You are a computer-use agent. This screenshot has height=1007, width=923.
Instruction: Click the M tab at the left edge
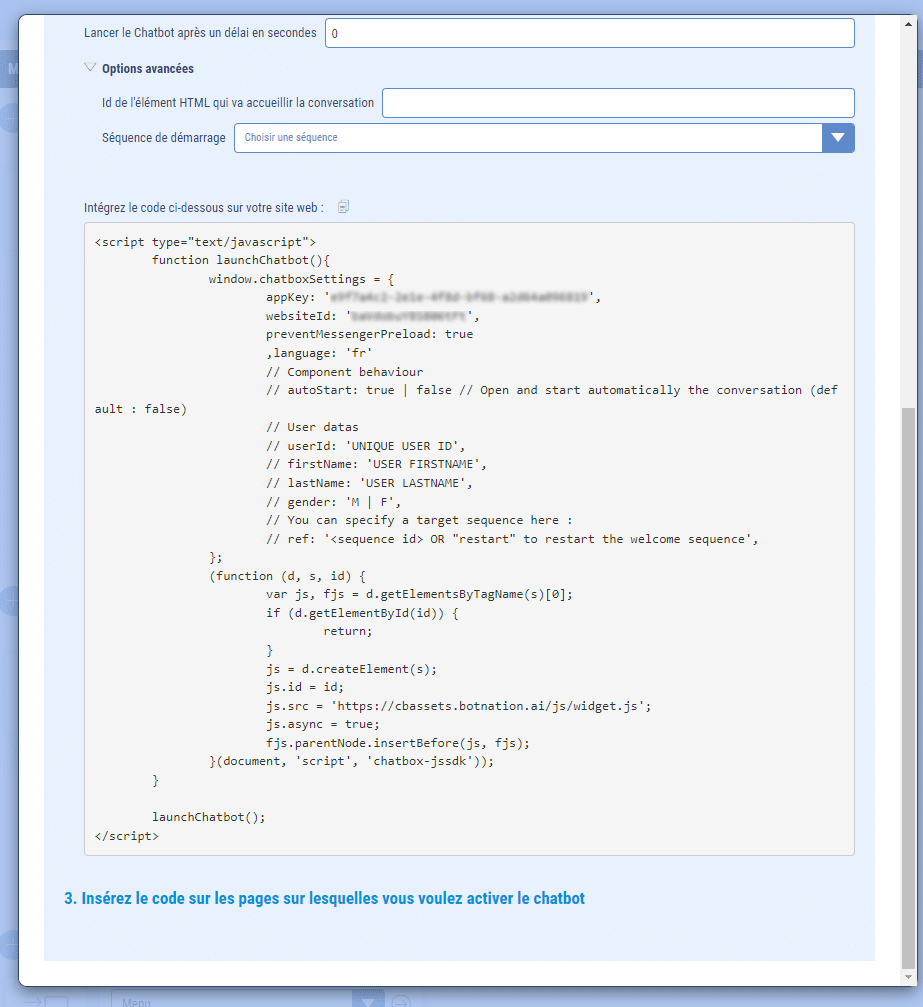tap(12, 69)
